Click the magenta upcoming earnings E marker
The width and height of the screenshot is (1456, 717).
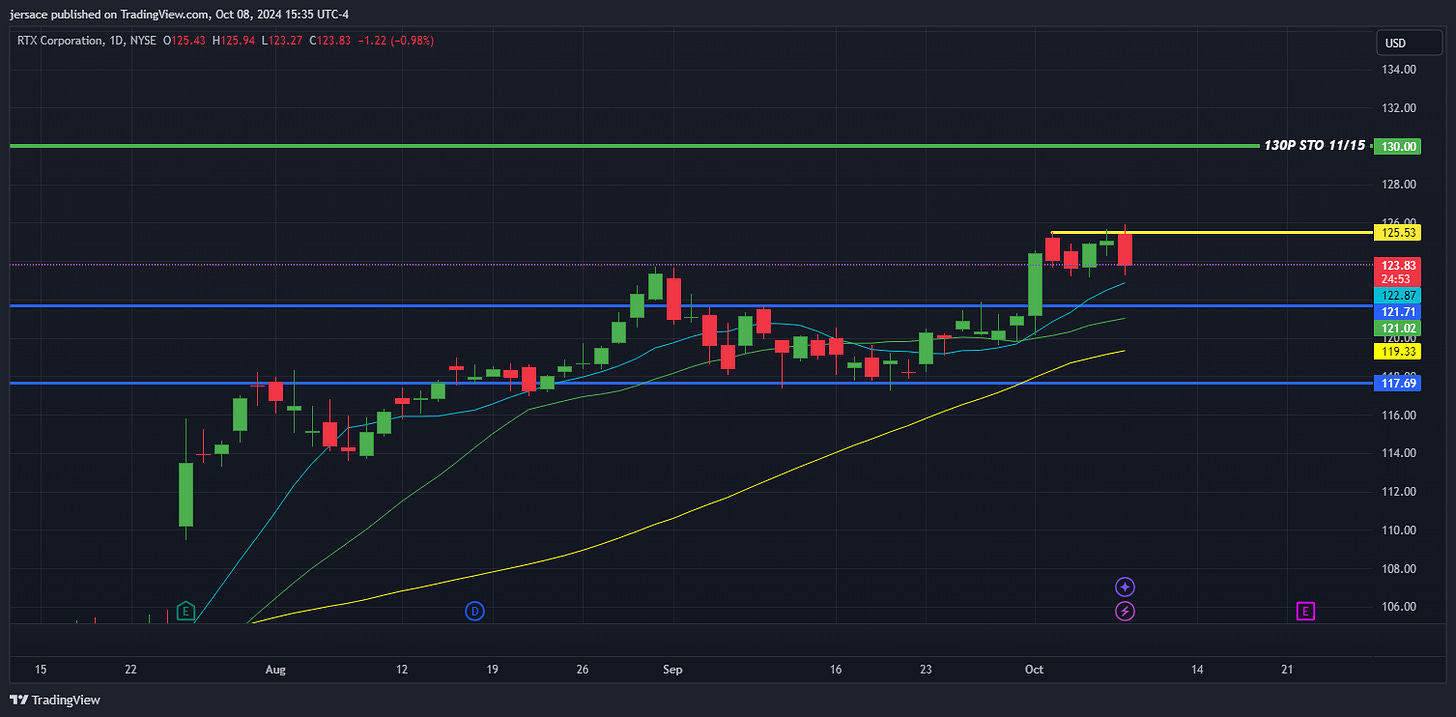click(1305, 610)
